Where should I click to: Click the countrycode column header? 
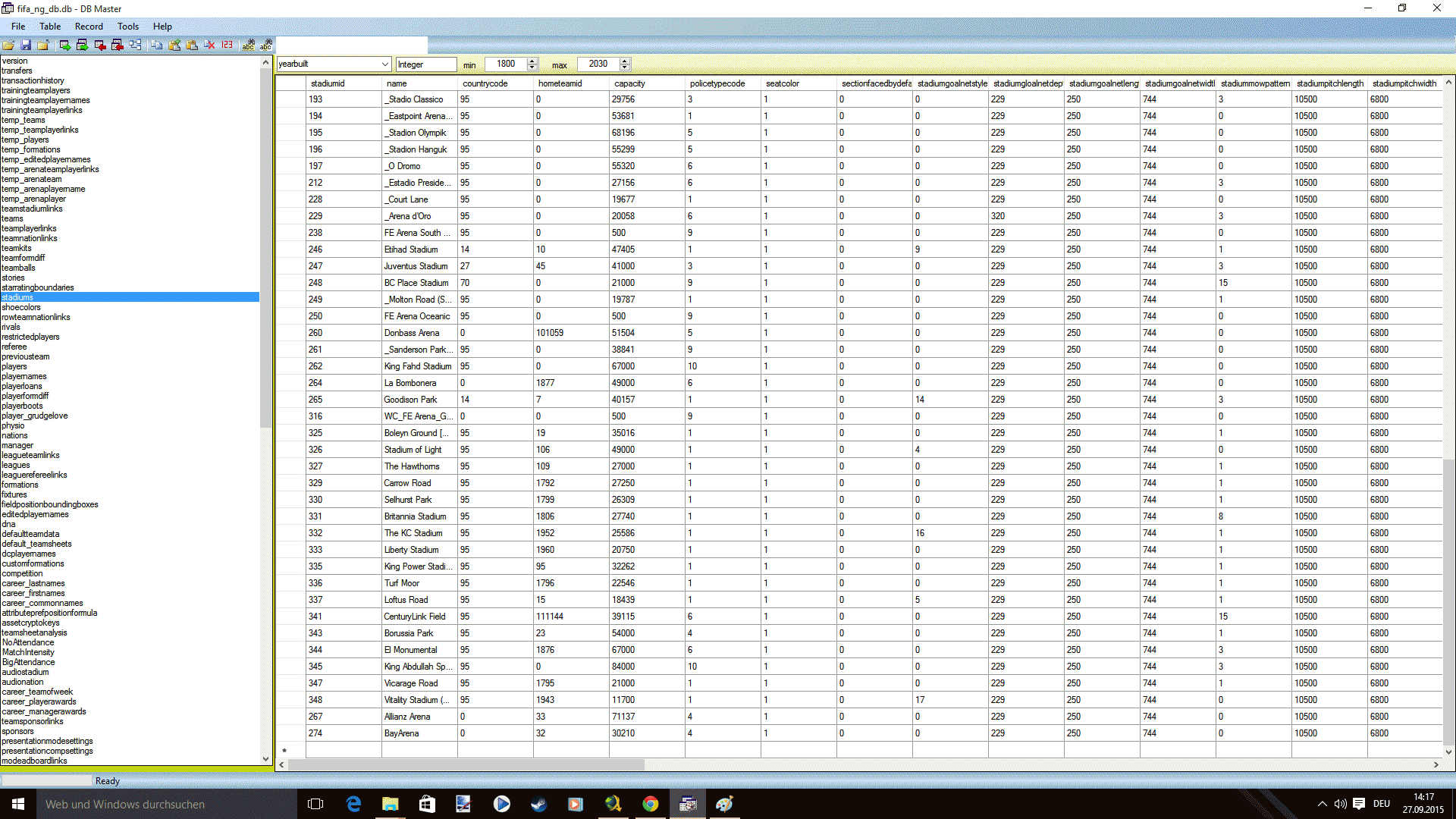coord(495,83)
